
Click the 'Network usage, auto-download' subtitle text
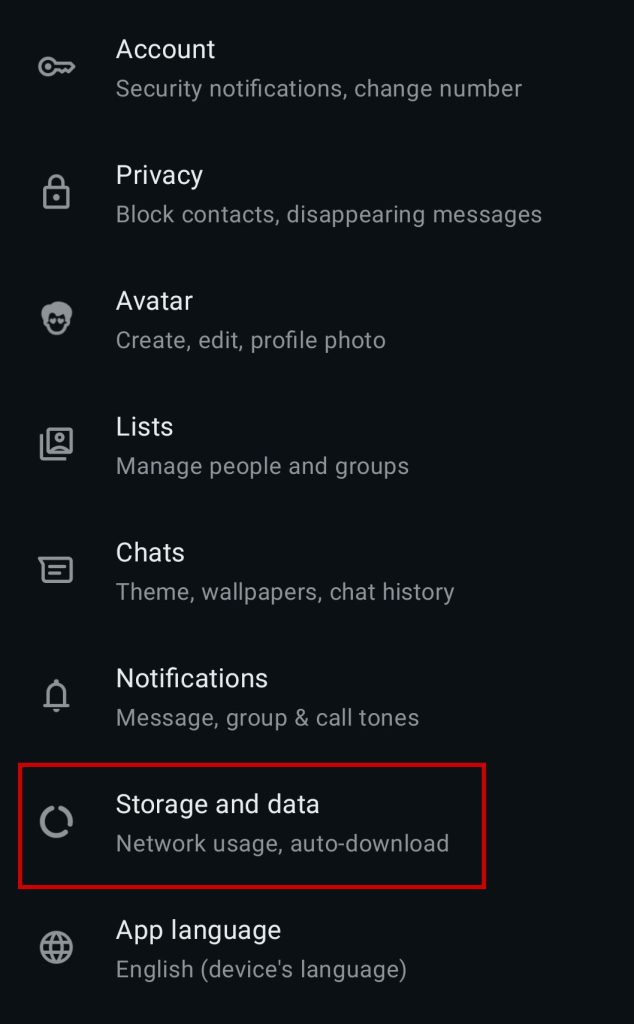coord(283,843)
